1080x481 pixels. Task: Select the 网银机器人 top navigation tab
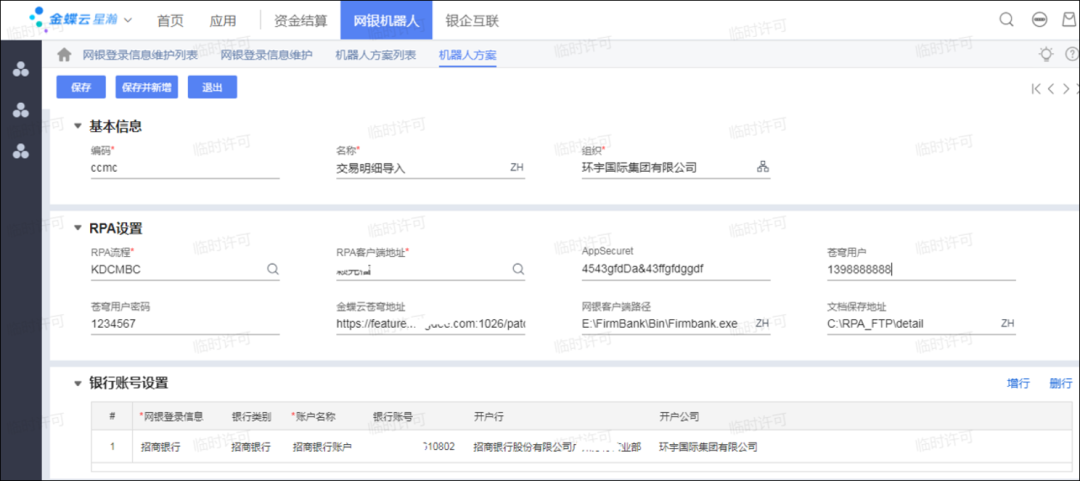pyautogui.click(x=386, y=20)
